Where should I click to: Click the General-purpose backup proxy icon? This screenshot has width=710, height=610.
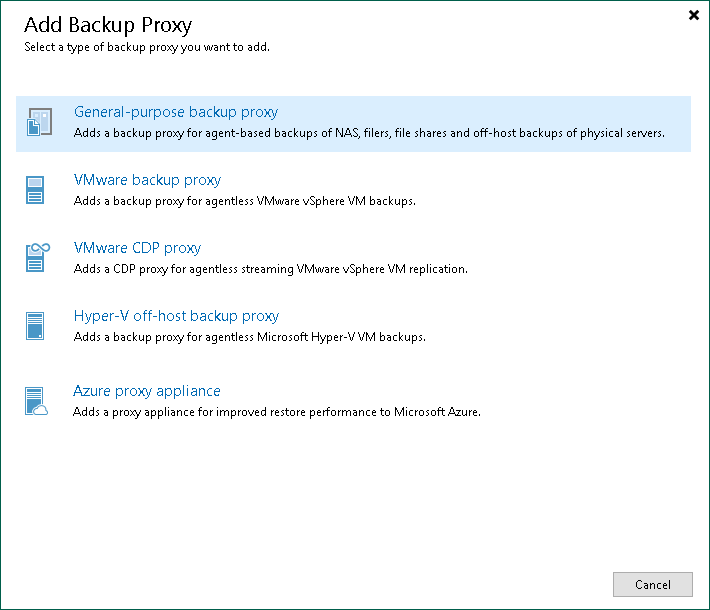(37, 123)
